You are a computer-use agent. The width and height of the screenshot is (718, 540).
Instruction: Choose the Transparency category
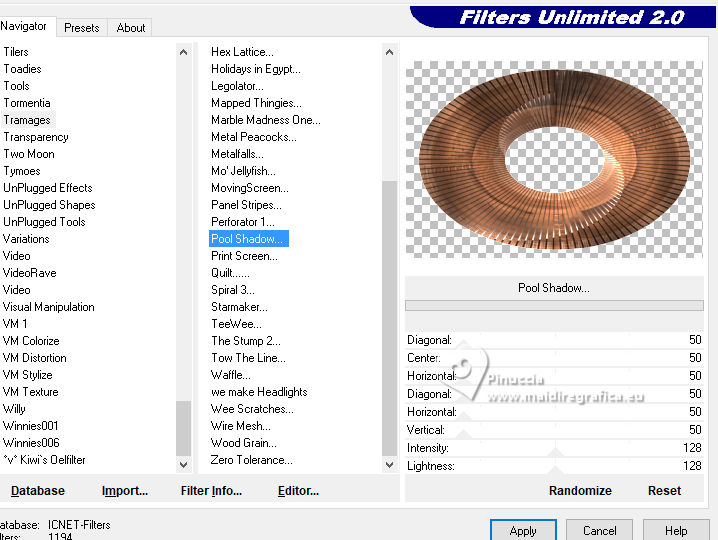point(36,137)
